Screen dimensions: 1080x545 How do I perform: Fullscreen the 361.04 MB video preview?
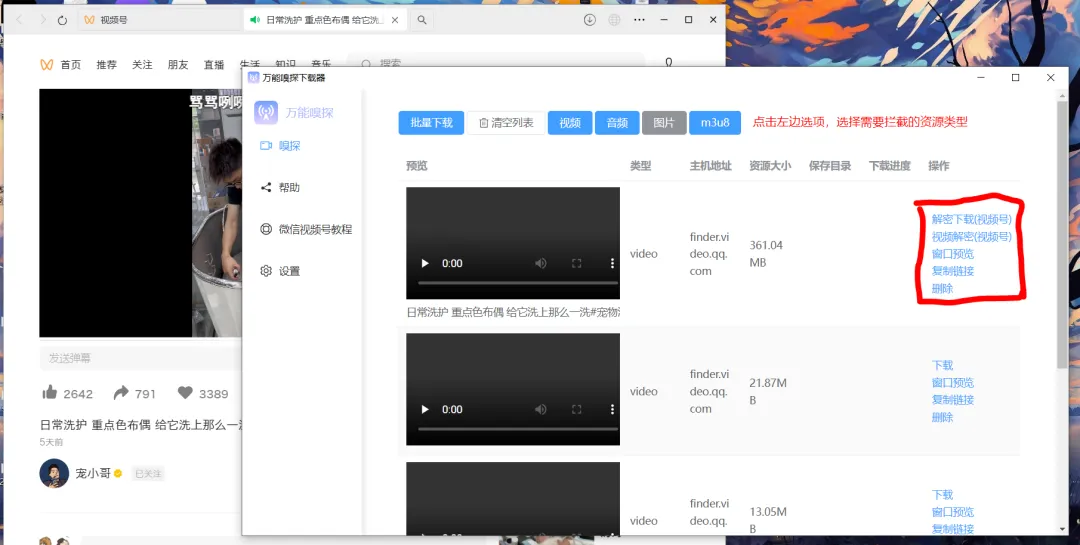(x=577, y=263)
